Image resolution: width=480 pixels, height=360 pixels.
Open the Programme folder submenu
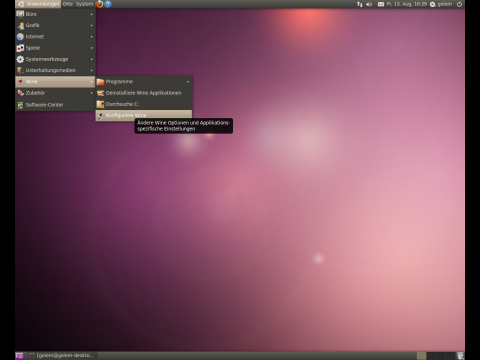pyautogui.click(x=144, y=82)
